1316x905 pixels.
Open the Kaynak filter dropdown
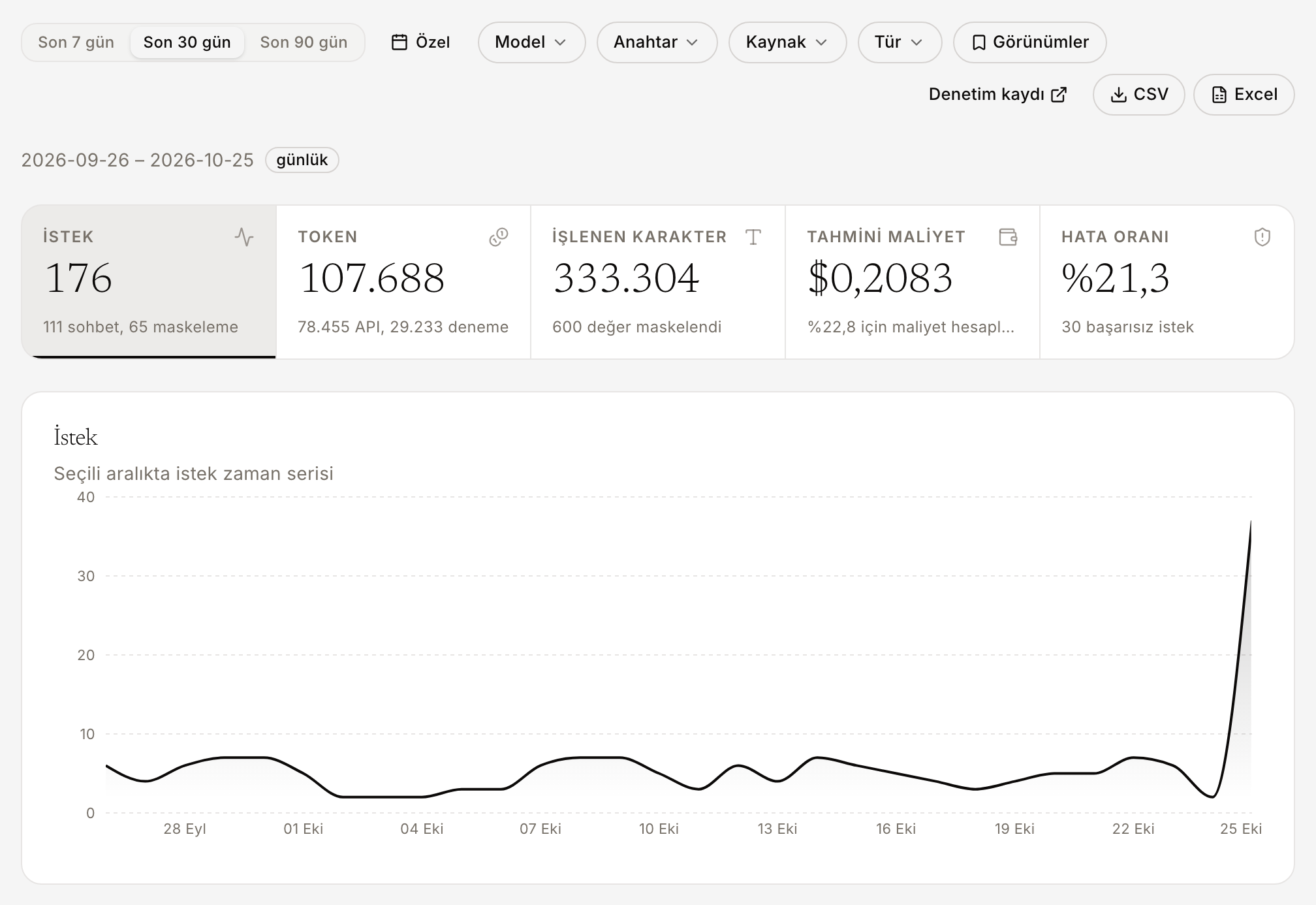click(x=787, y=42)
